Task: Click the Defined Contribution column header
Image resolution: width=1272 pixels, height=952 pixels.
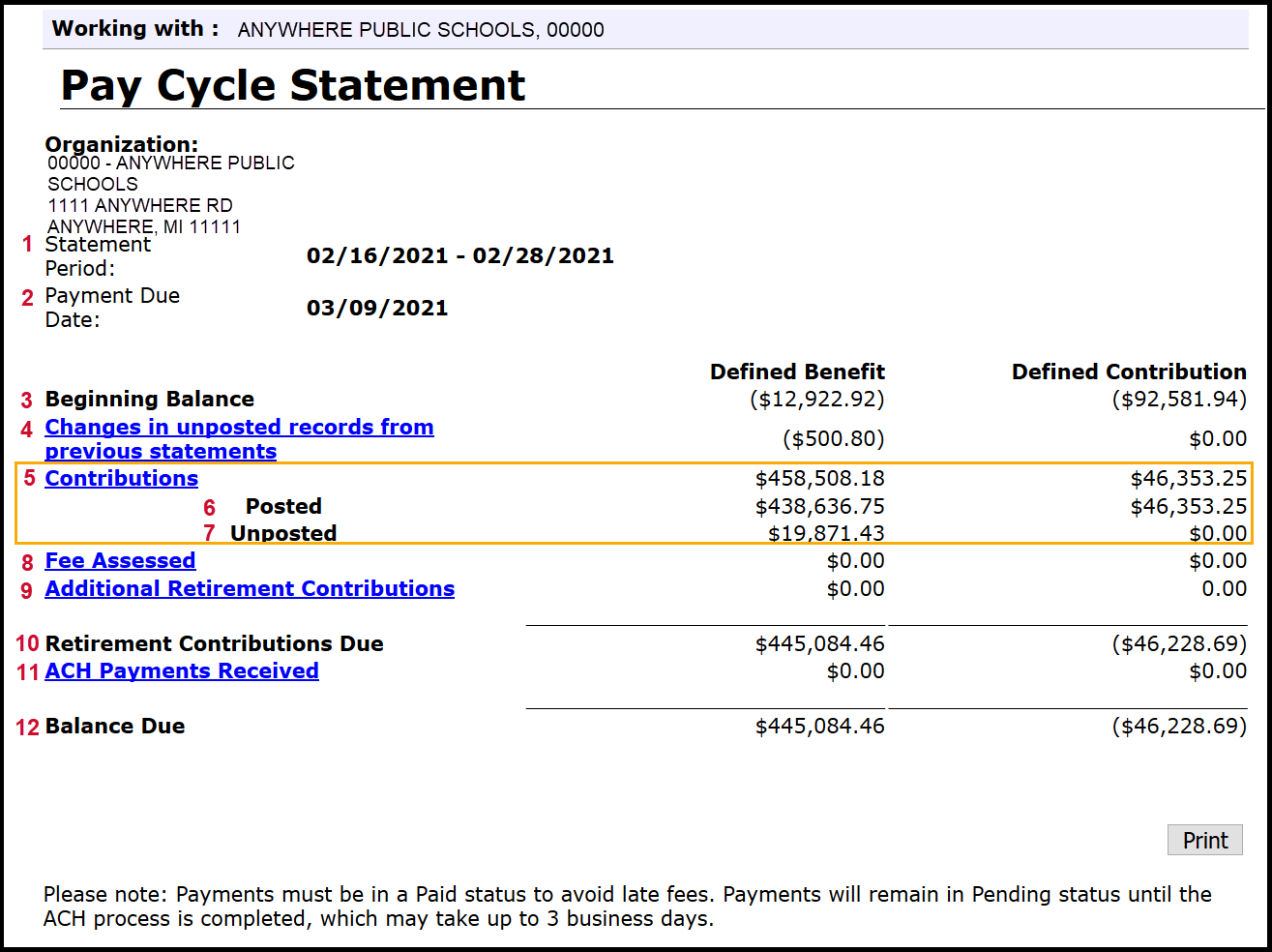Action: (x=1128, y=372)
